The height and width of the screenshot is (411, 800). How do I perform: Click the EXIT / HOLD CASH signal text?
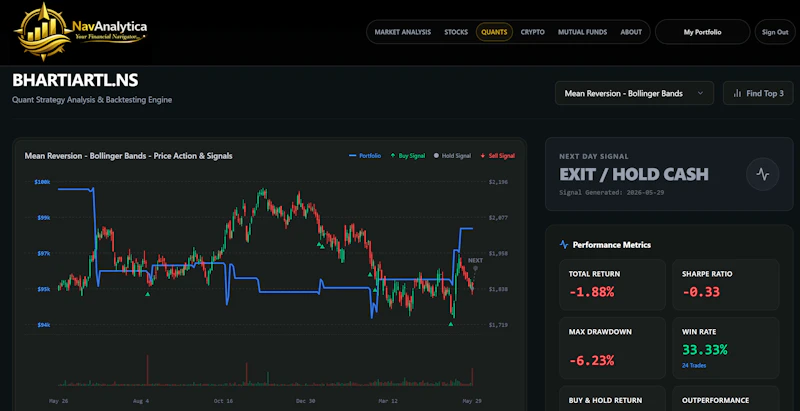634,174
